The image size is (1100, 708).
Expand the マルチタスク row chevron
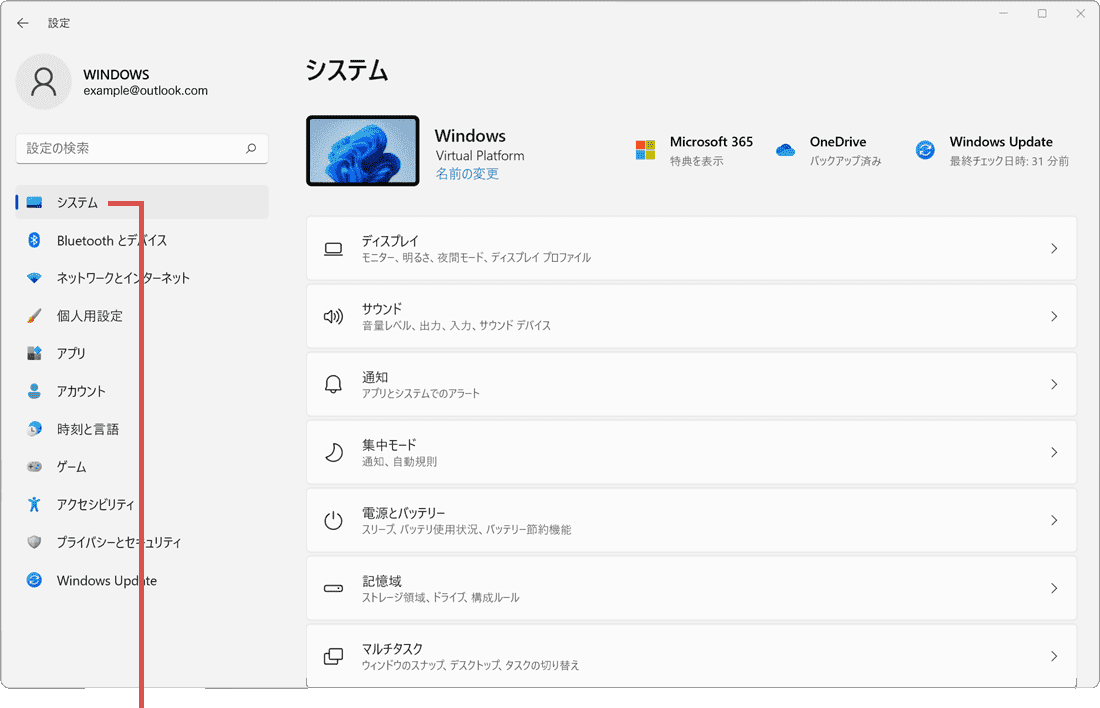pos(1053,656)
